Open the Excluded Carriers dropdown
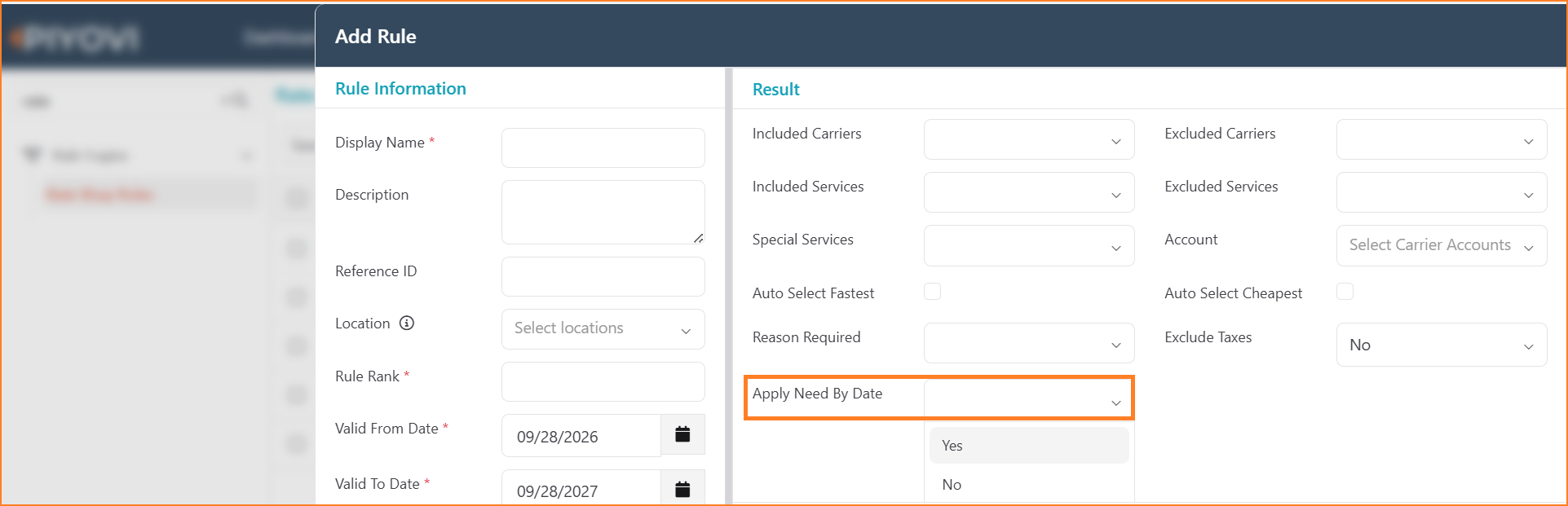 tap(1442, 139)
